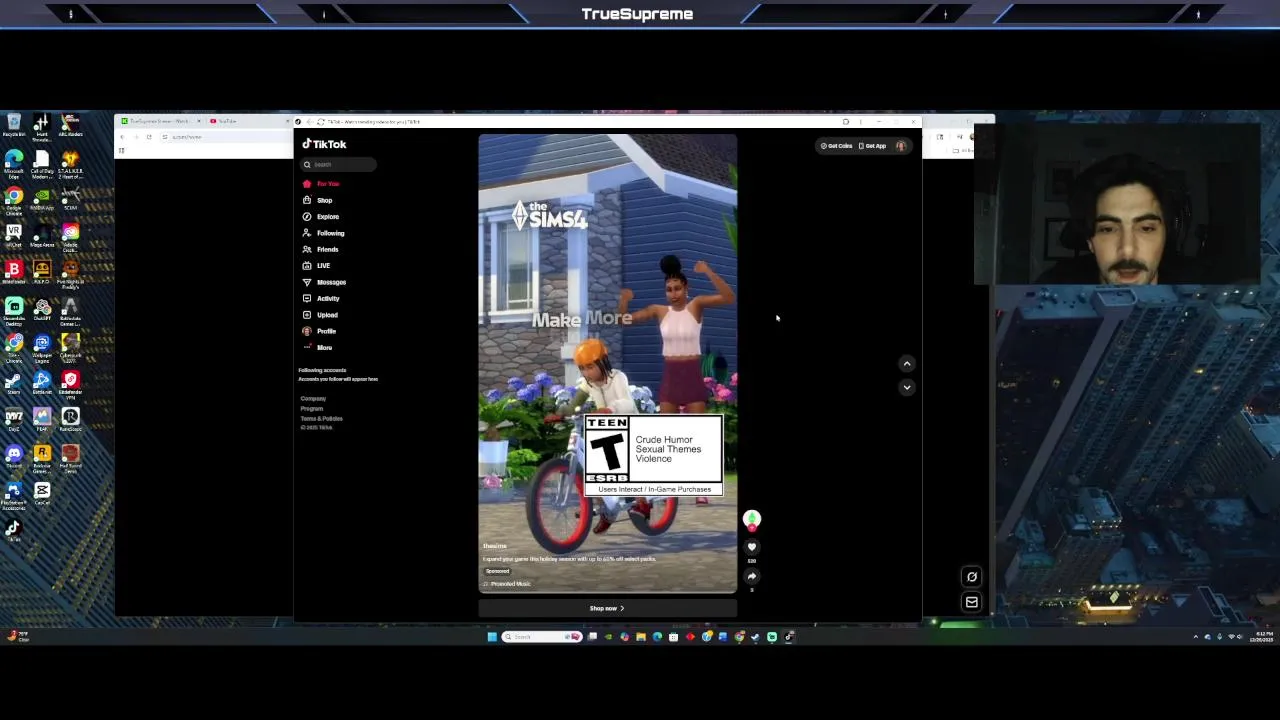The image size is (1280, 720).
Task: Open the profile avatar menu at top right
Action: tap(901, 146)
